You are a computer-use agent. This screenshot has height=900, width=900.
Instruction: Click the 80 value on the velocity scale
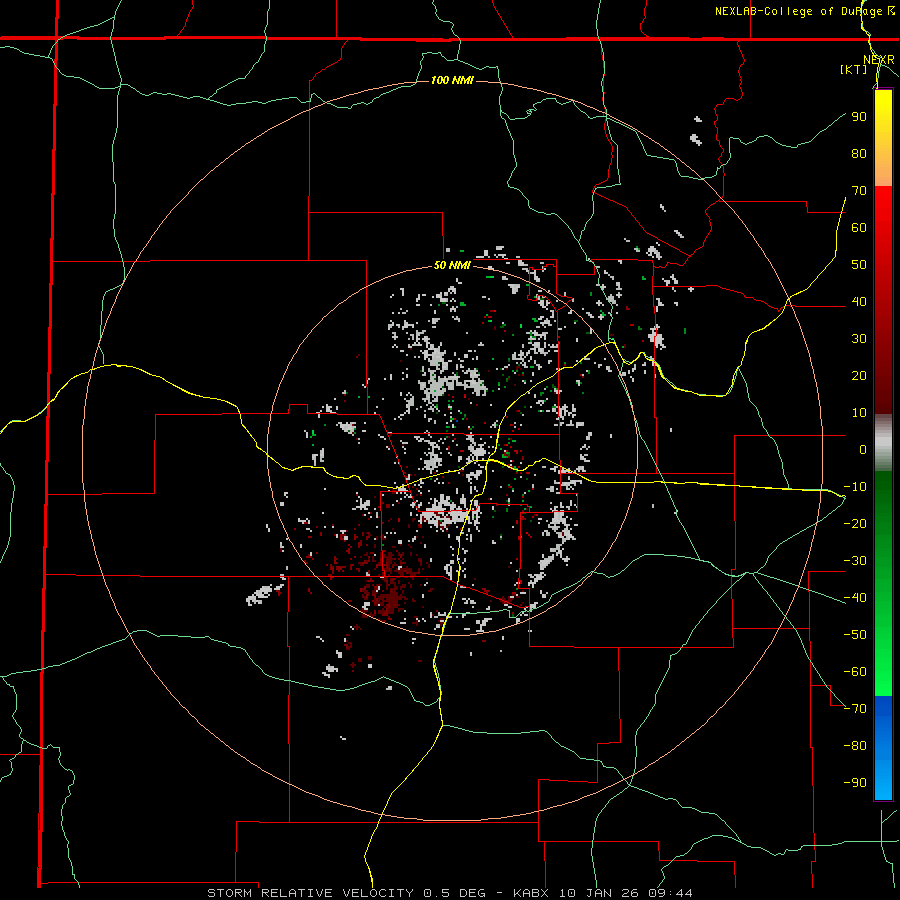(859, 153)
